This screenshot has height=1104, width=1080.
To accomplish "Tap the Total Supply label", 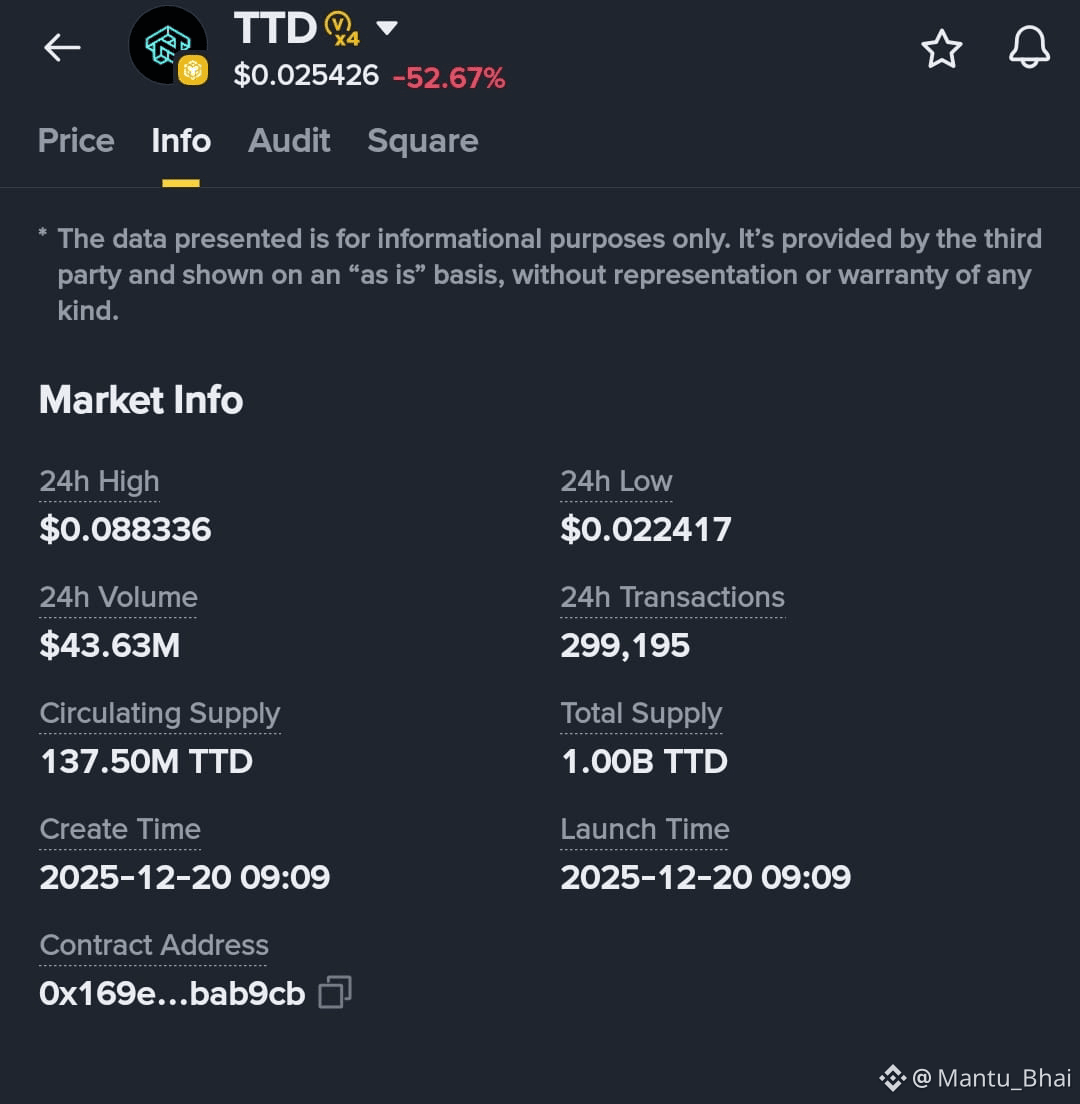I will pos(641,713).
